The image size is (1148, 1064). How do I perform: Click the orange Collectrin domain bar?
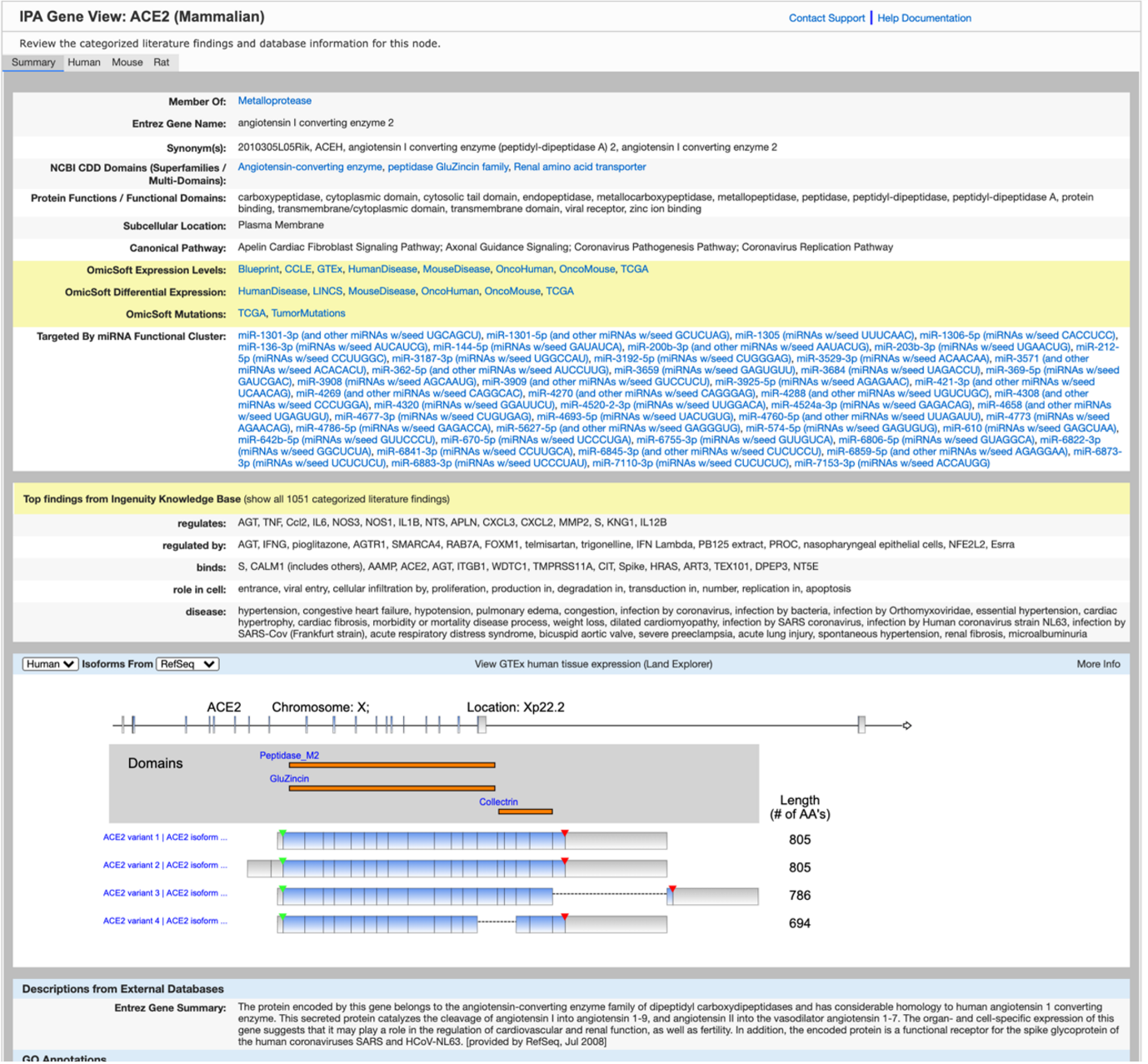pyautogui.click(x=525, y=812)
